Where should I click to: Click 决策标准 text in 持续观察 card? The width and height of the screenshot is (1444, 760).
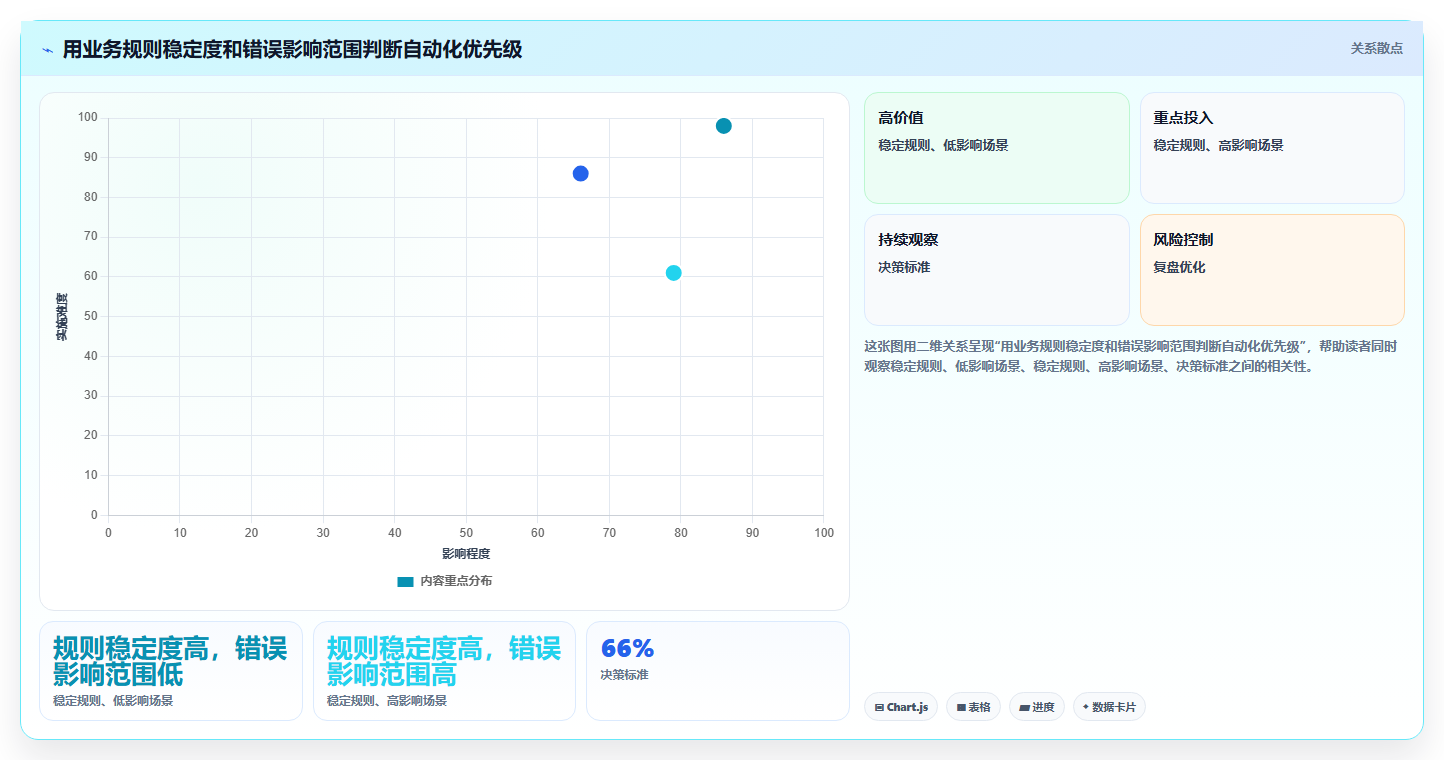click(904, 267)
